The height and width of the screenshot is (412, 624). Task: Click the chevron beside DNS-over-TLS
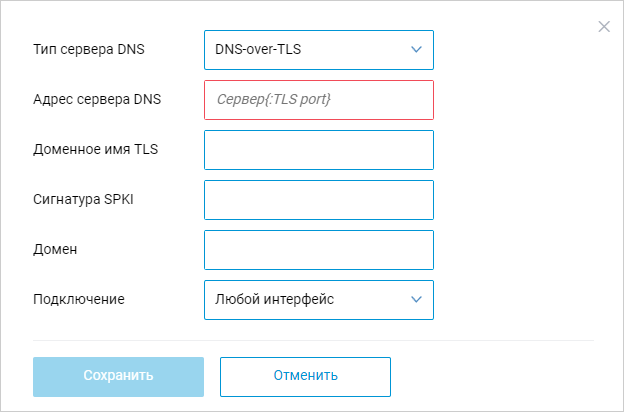[x=417, y=49]
